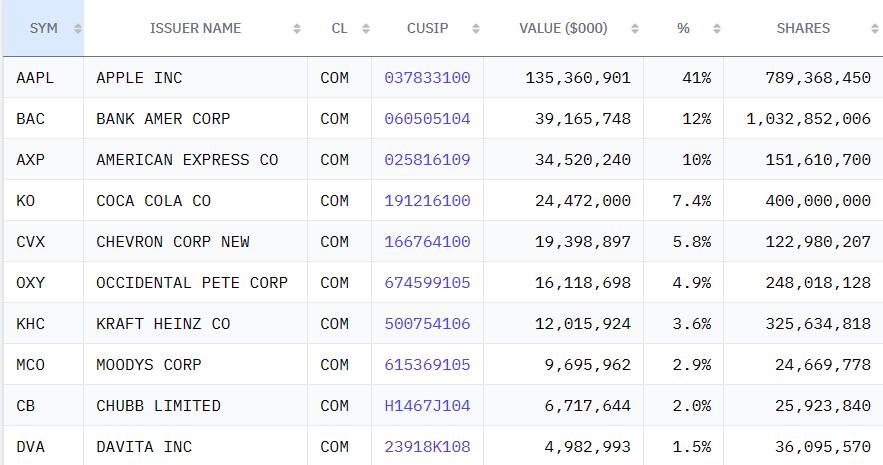Open DaVita CUSIP 23918K108 link
This screenshot has height=465, width=883.
[427, 447]
